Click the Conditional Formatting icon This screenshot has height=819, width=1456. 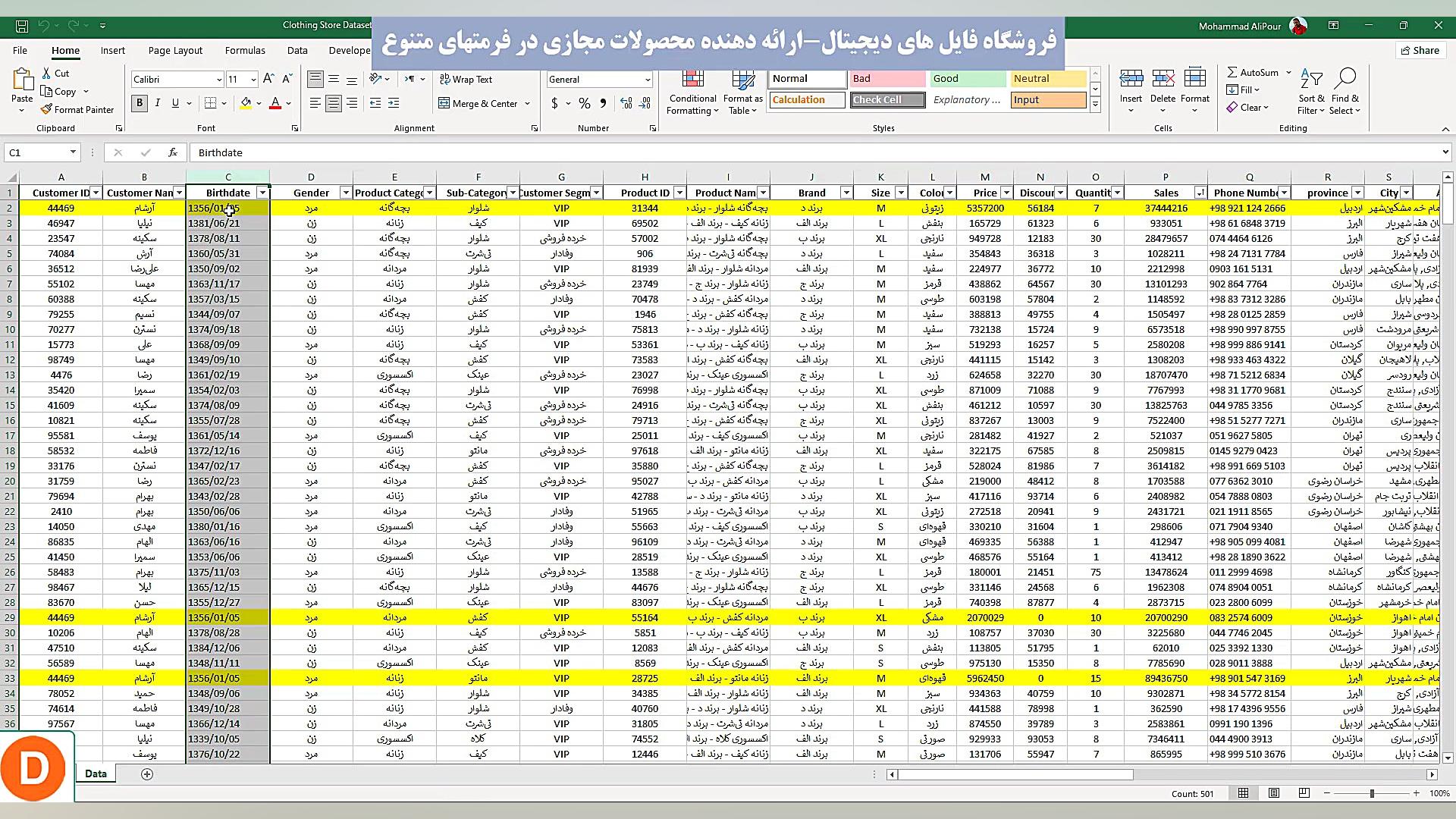692,80
